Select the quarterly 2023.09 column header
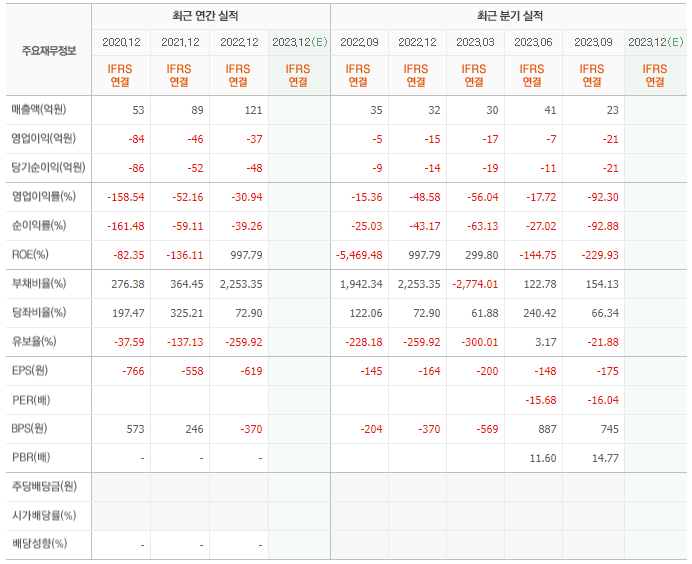This screenshot has height=564, width=692. 593,42
